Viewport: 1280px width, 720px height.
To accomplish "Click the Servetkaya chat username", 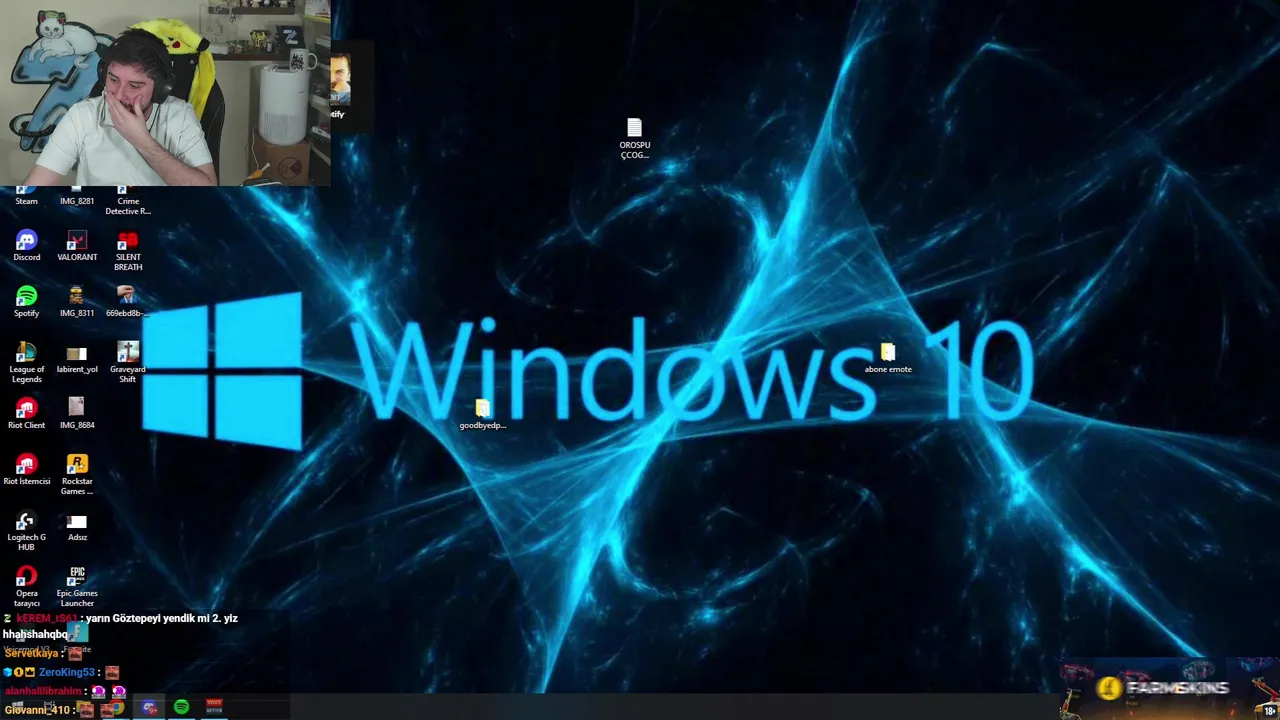I will (x=31, y=653).
